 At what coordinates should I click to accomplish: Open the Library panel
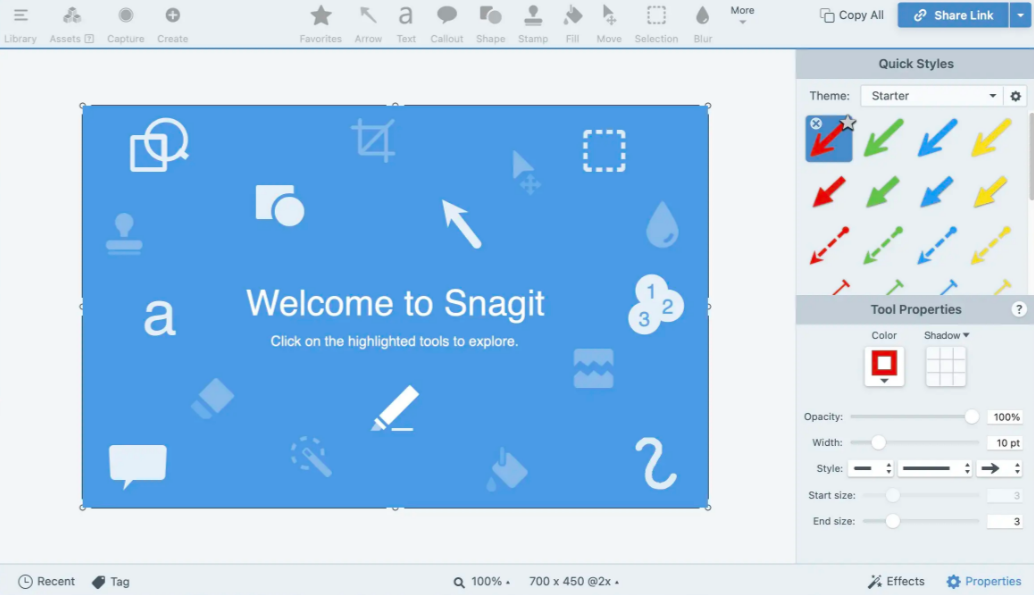(20, 24)
